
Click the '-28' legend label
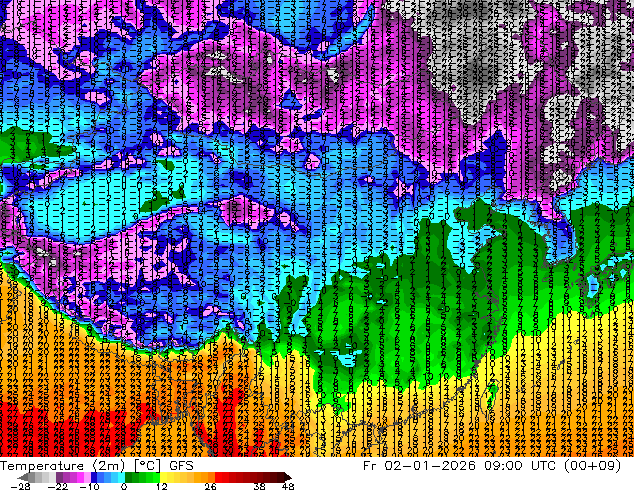tap(20, 486)
